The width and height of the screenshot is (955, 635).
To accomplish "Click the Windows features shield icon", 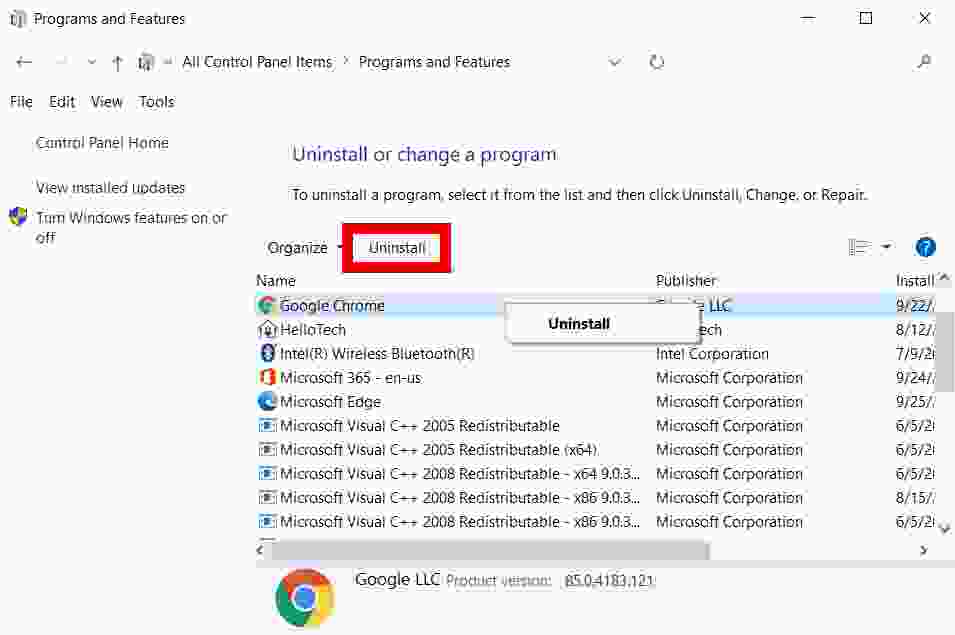I will [18, 217].
